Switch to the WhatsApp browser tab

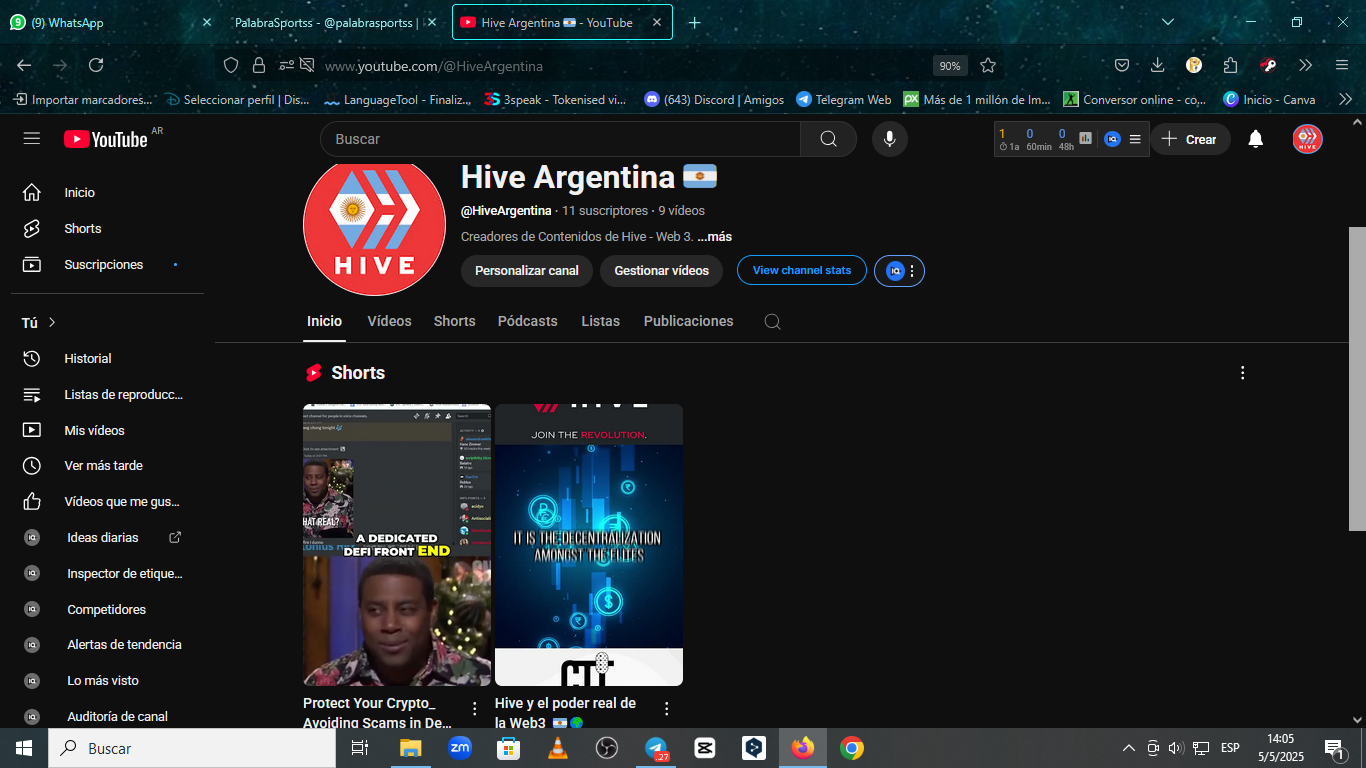pos(110,22)
